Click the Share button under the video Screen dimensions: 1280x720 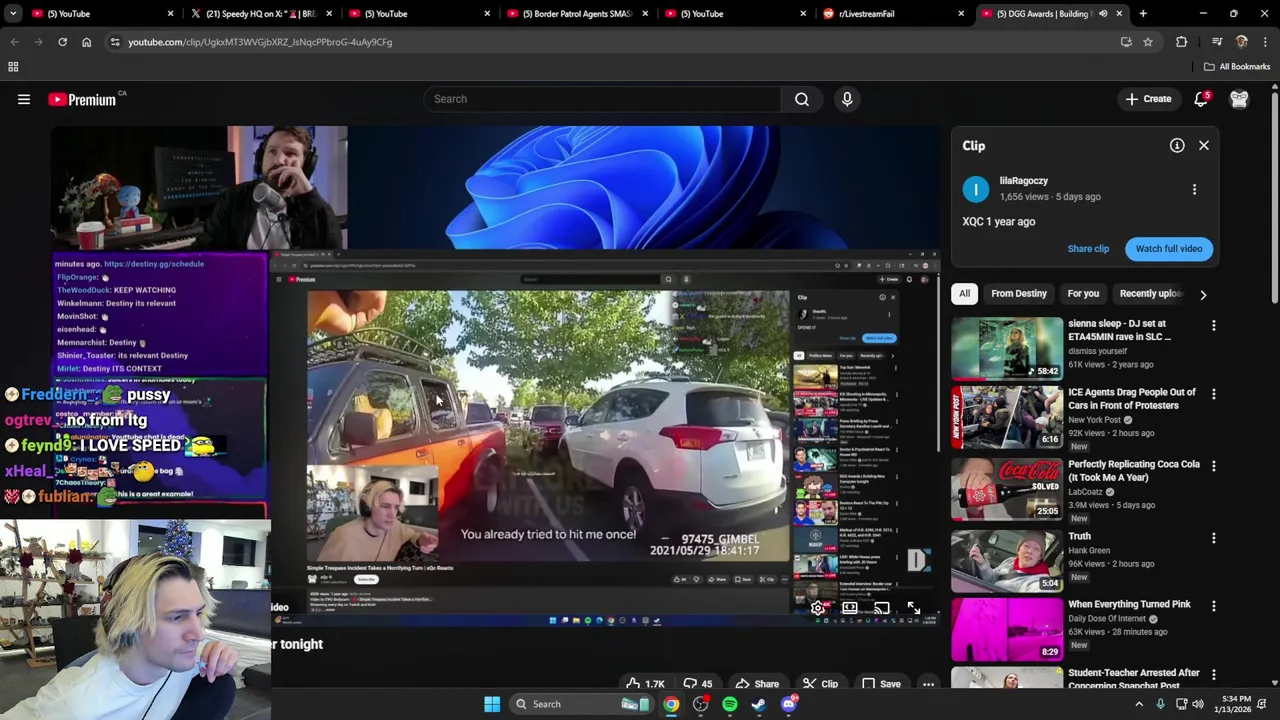pos(757,684)
